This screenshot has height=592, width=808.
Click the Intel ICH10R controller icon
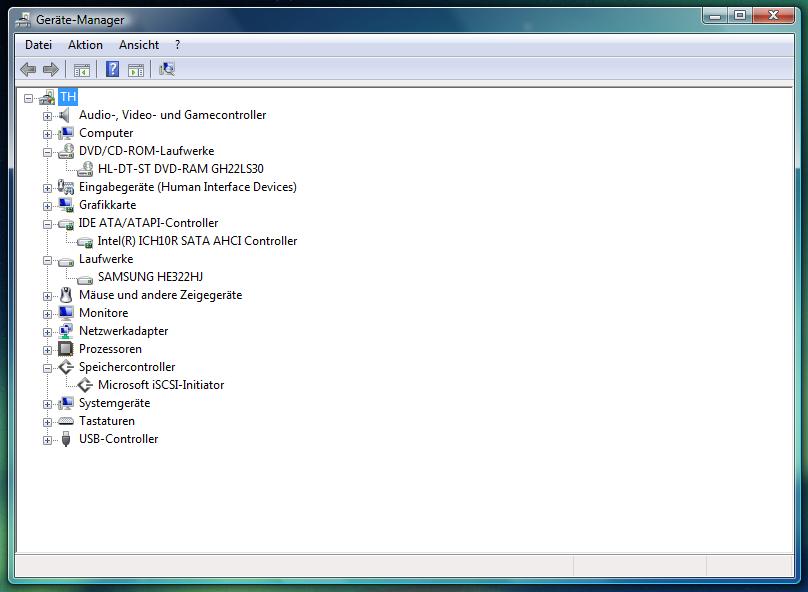coord(85,242)
